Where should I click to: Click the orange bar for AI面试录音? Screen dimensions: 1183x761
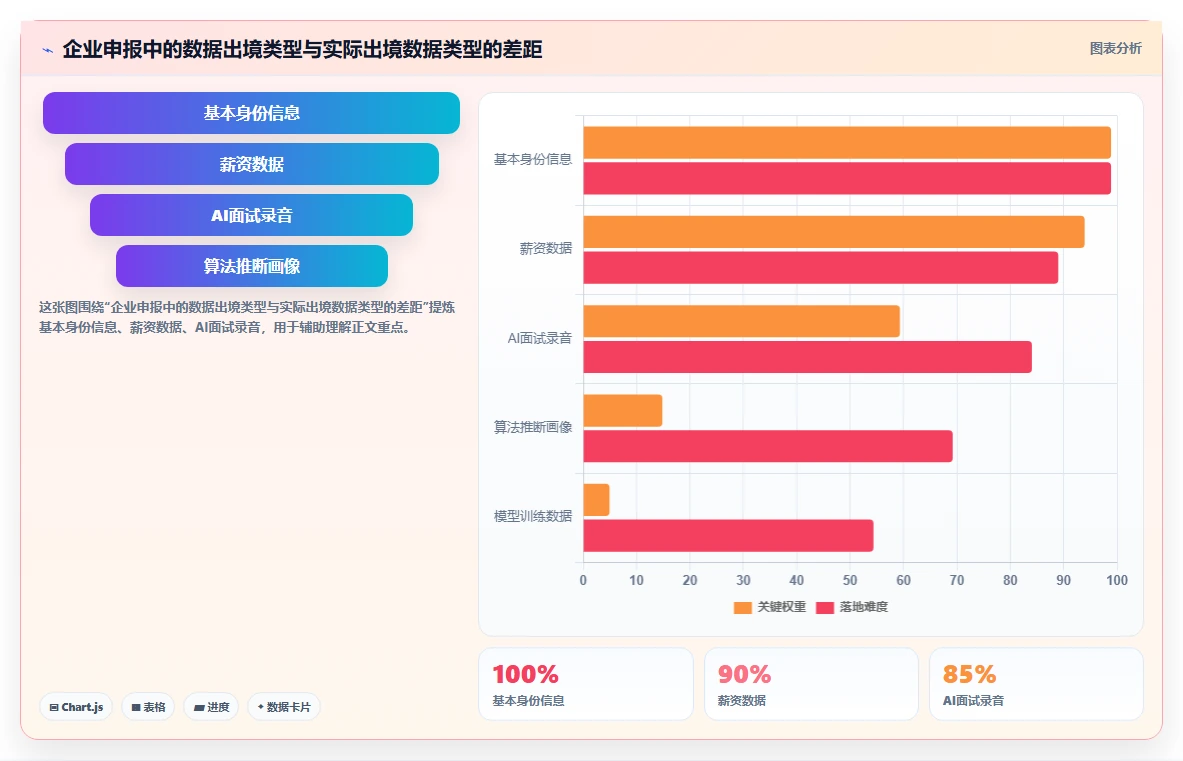(x=741, y=321)
